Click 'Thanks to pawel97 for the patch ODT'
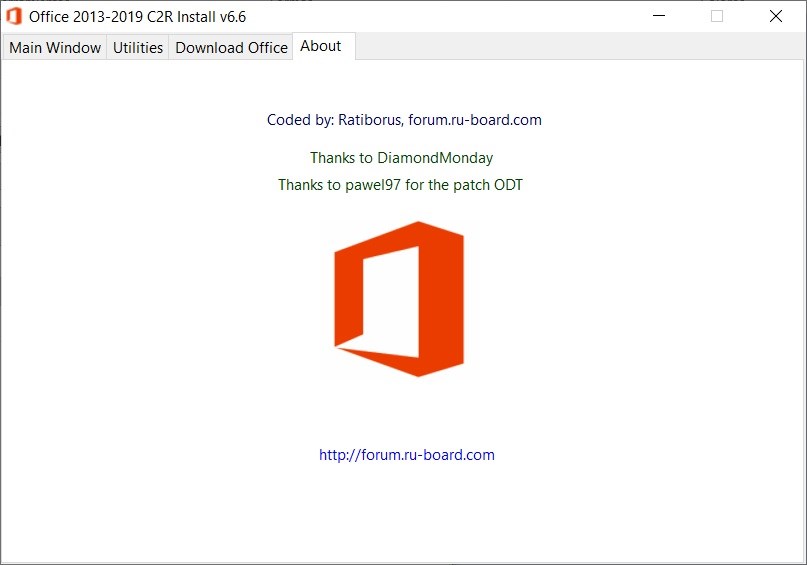This screenshot has width=807, height=565. pos(400,185)
